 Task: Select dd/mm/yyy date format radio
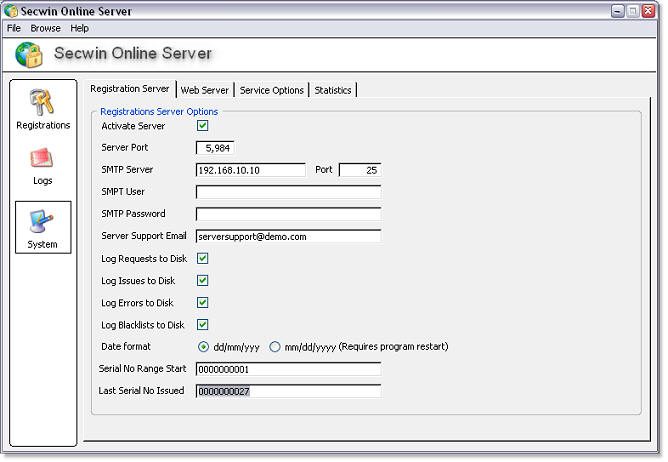pos(203,347)
